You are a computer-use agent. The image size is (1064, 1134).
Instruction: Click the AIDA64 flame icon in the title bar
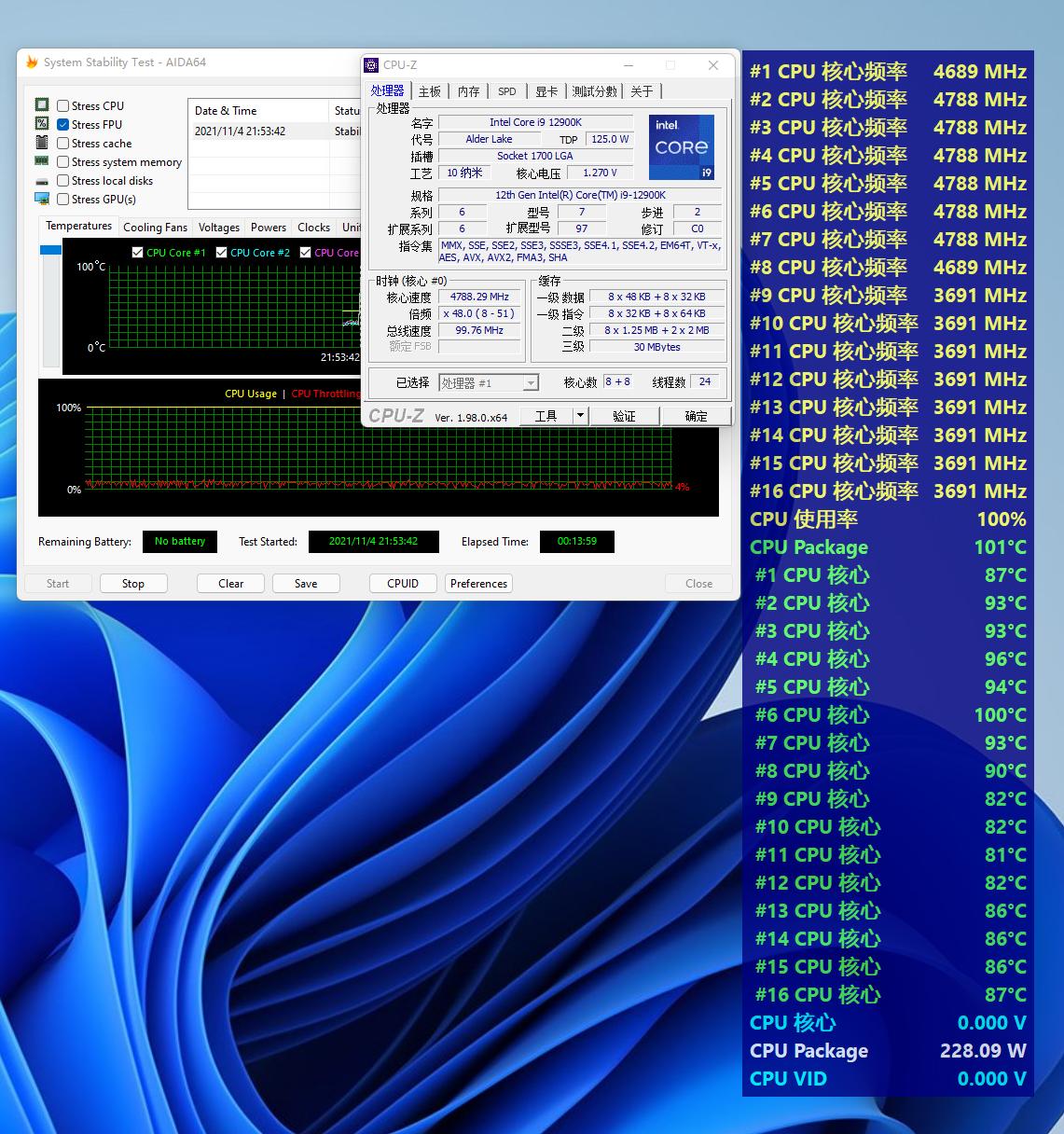click(x=33, y=62)
